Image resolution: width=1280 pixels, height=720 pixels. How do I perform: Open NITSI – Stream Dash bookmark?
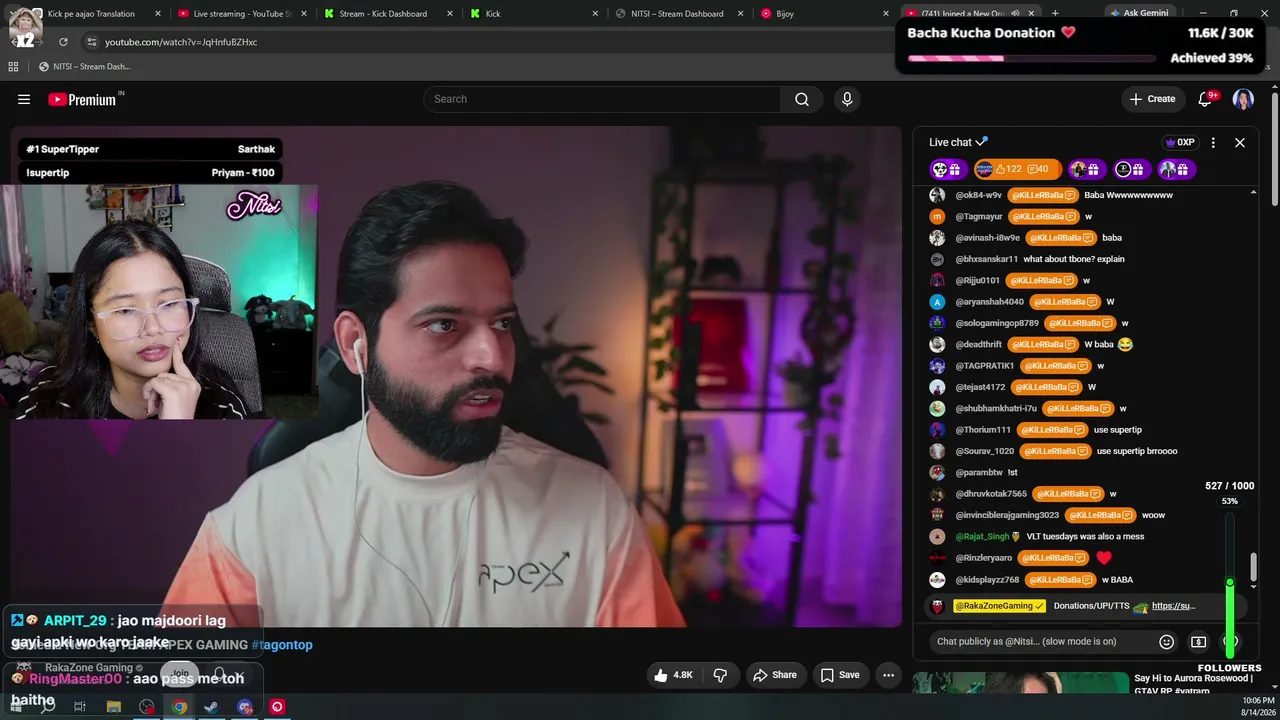coord(84,67)
